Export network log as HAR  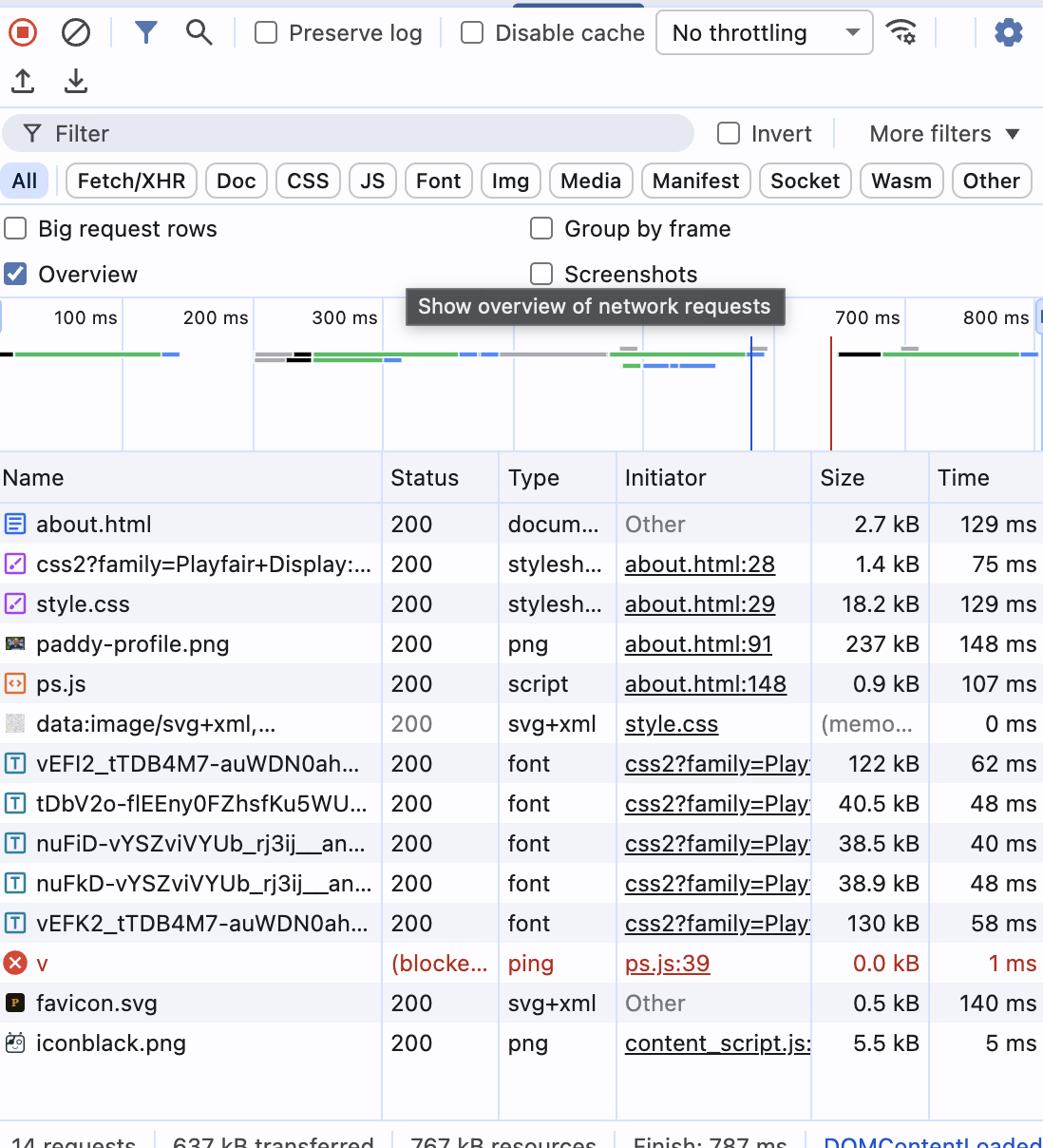click(x=75, y=81)
